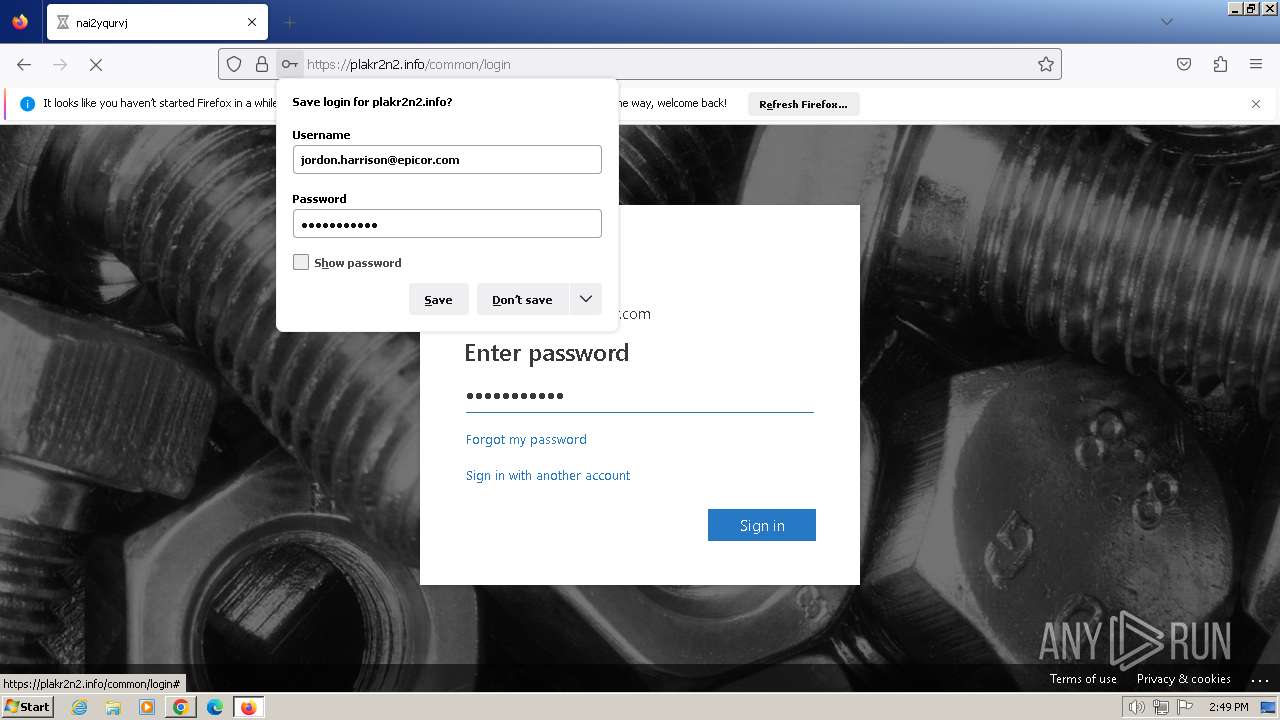This screenshot has width=1280, height=720.
Task: Click the Action Center flag icon
Action: 1185,707
